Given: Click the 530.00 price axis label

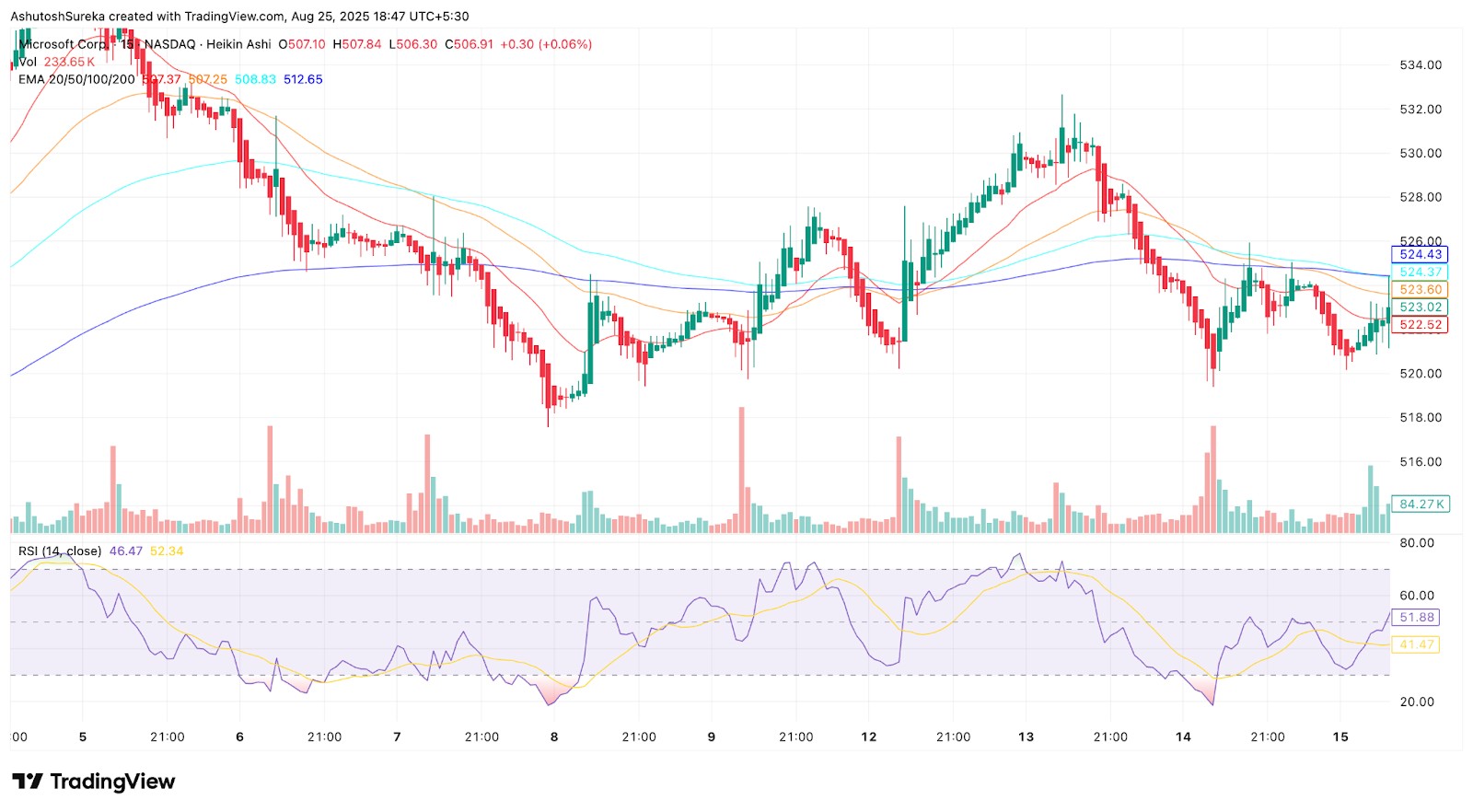Looking at the screenshot, I should (1421, 154).
